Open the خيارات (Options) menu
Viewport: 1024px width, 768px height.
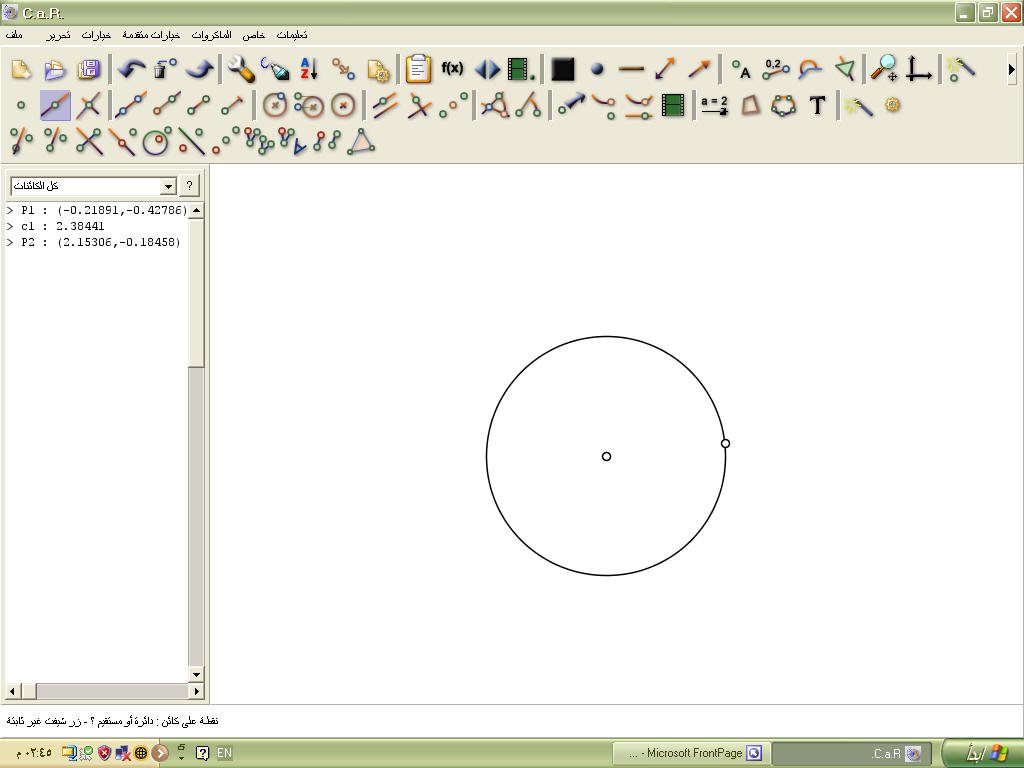coord(96,35)
